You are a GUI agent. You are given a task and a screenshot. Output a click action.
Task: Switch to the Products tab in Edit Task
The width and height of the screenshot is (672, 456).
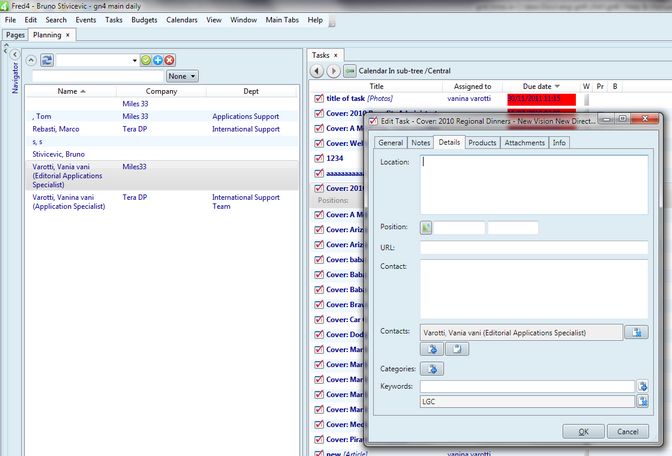coord(482,143)
